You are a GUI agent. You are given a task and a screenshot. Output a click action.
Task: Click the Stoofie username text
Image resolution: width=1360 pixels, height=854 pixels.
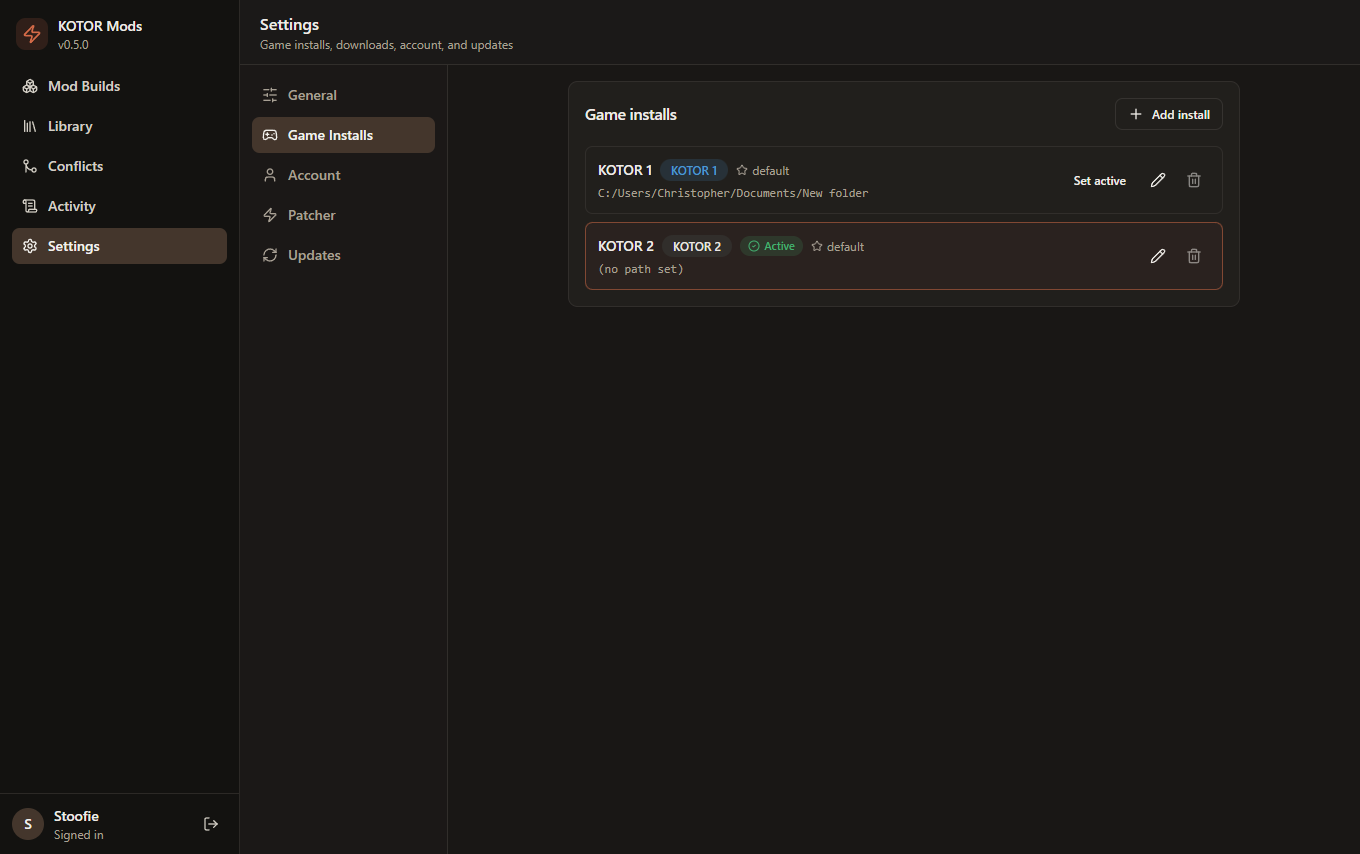click(76, 816)
